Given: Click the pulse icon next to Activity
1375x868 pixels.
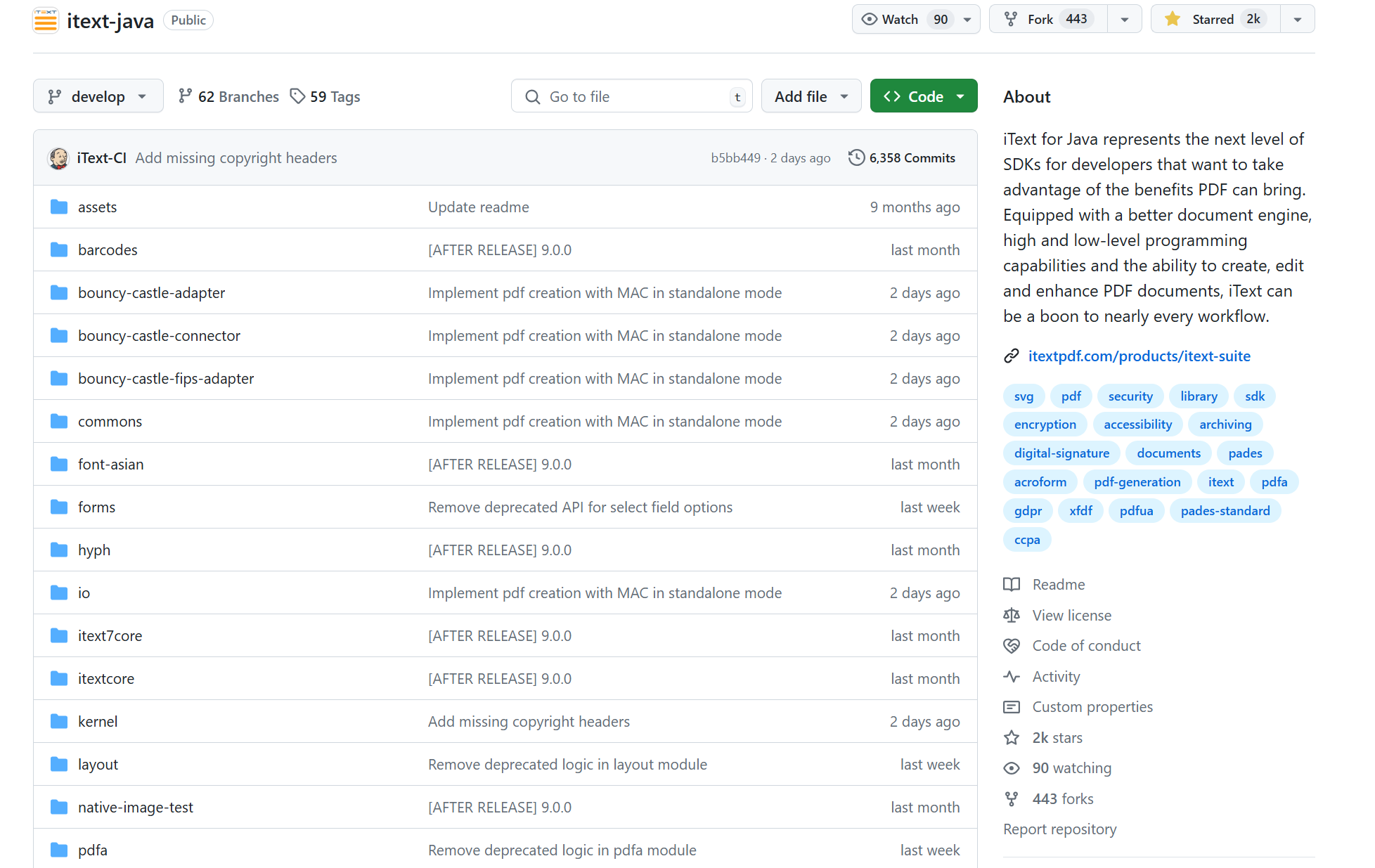Looking at the screenshot, I should (1012, 677).
